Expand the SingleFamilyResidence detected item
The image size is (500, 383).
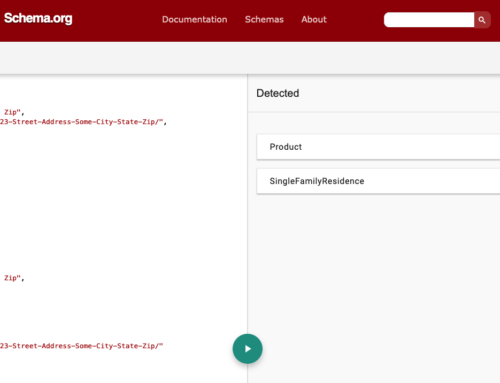[378, 181]
